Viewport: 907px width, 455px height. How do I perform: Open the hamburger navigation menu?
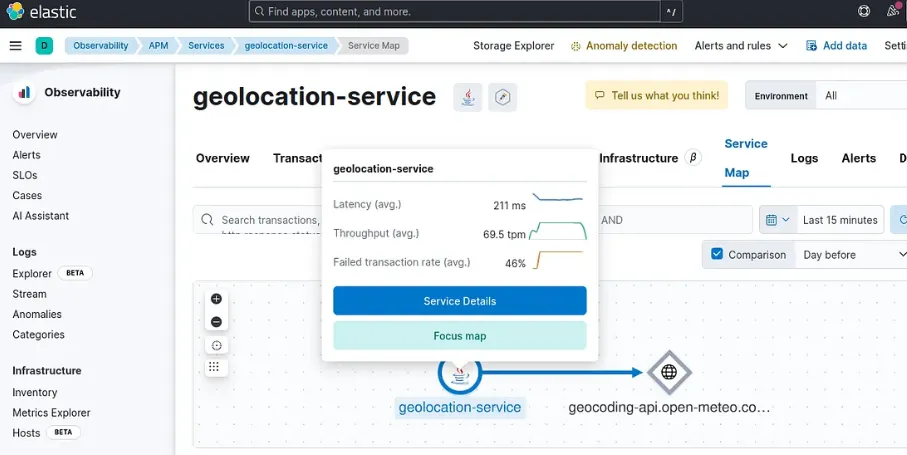pyautogui.click(x=16, y=46)
